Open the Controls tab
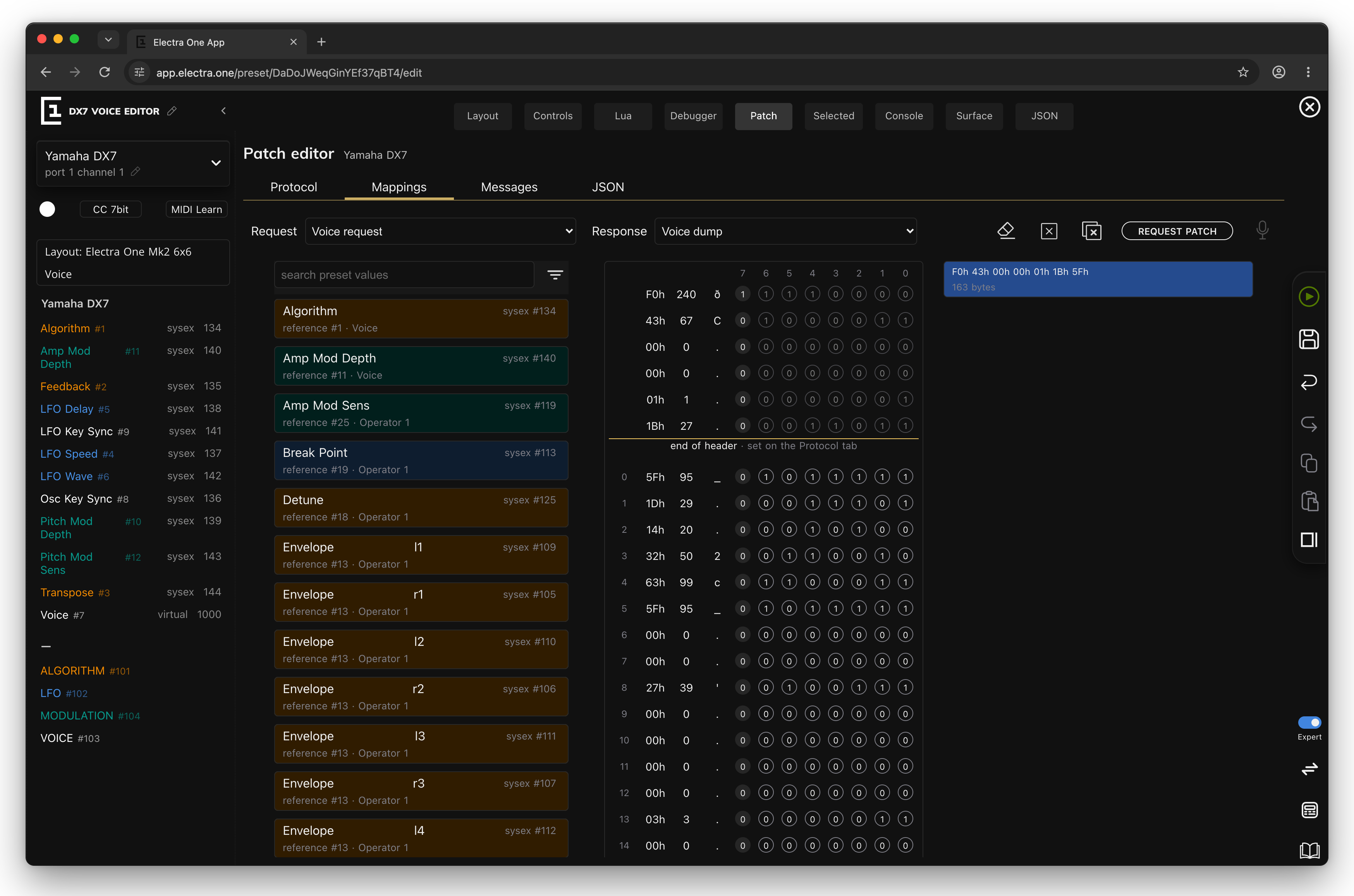The width and height of the screenshot is (1354, 896). 553,116
